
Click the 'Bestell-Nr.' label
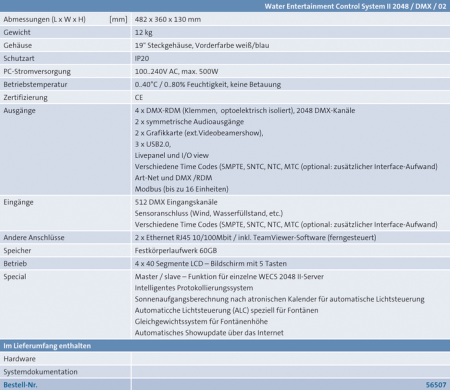coord(20,385)
